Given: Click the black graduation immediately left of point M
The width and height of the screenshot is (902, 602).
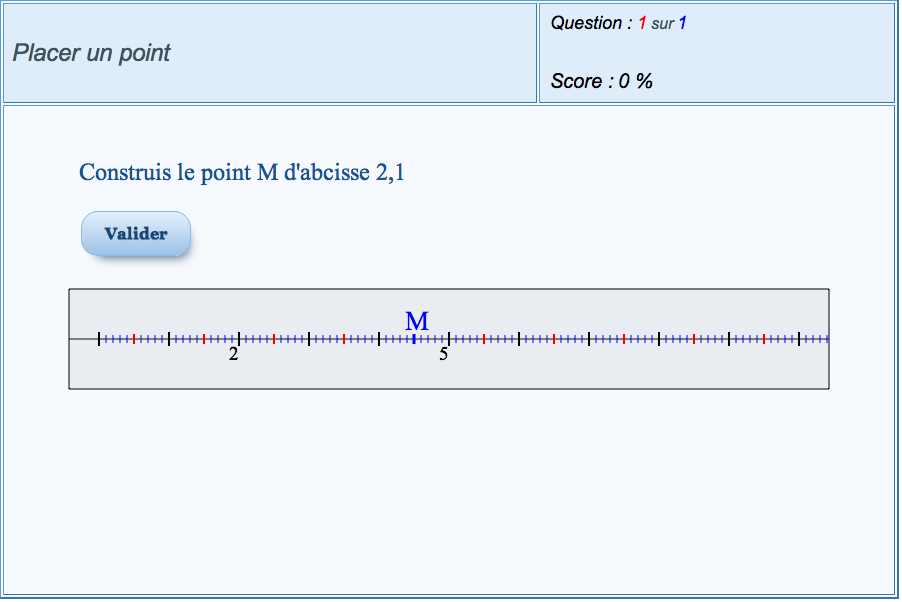Looking at the screenshot, I should [x=379, y=339].
